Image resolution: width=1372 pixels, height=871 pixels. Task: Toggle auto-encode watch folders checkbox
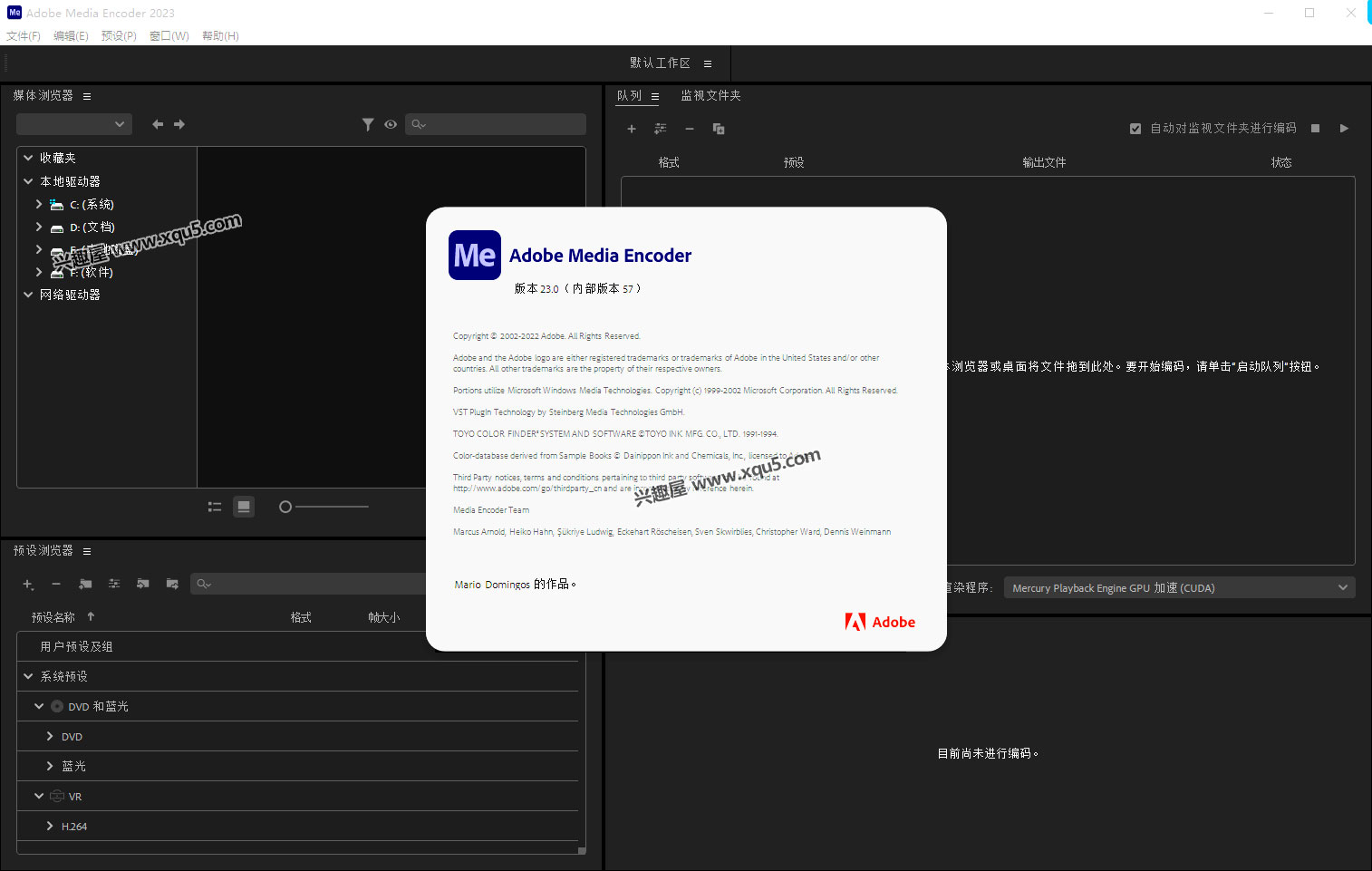click(1135, 129)
